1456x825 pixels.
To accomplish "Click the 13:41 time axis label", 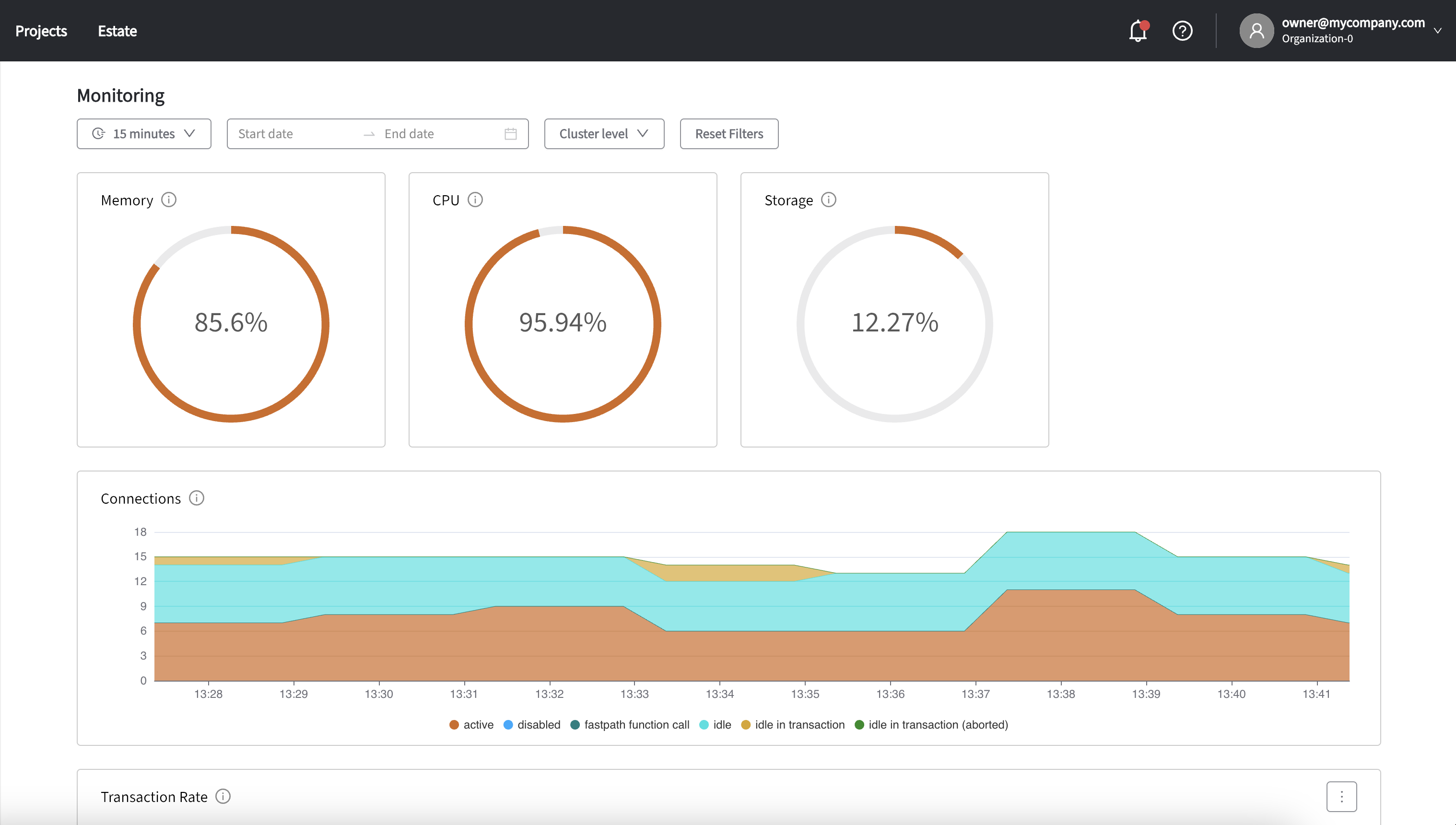I will (x=1316, y=694).
